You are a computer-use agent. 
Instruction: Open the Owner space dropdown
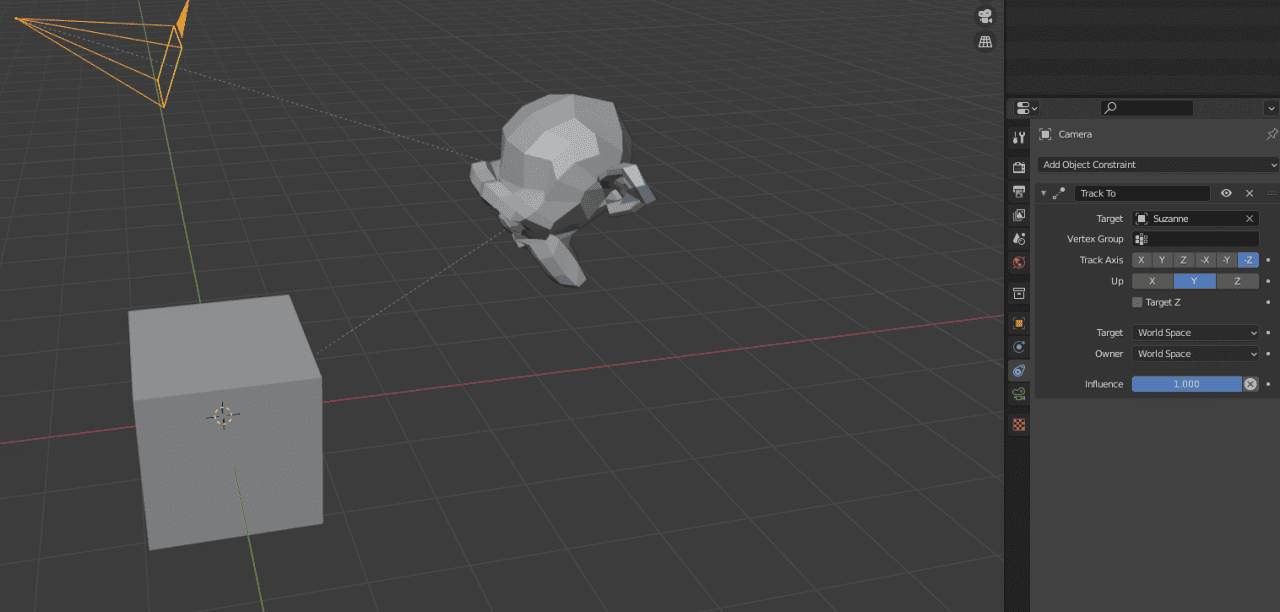pos(1196,354)
